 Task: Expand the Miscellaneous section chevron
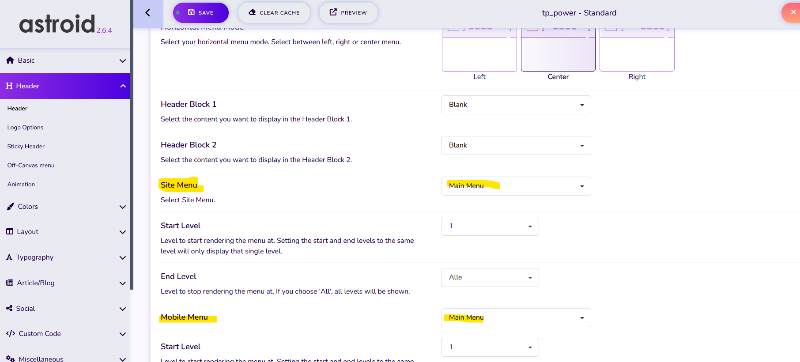122,359
